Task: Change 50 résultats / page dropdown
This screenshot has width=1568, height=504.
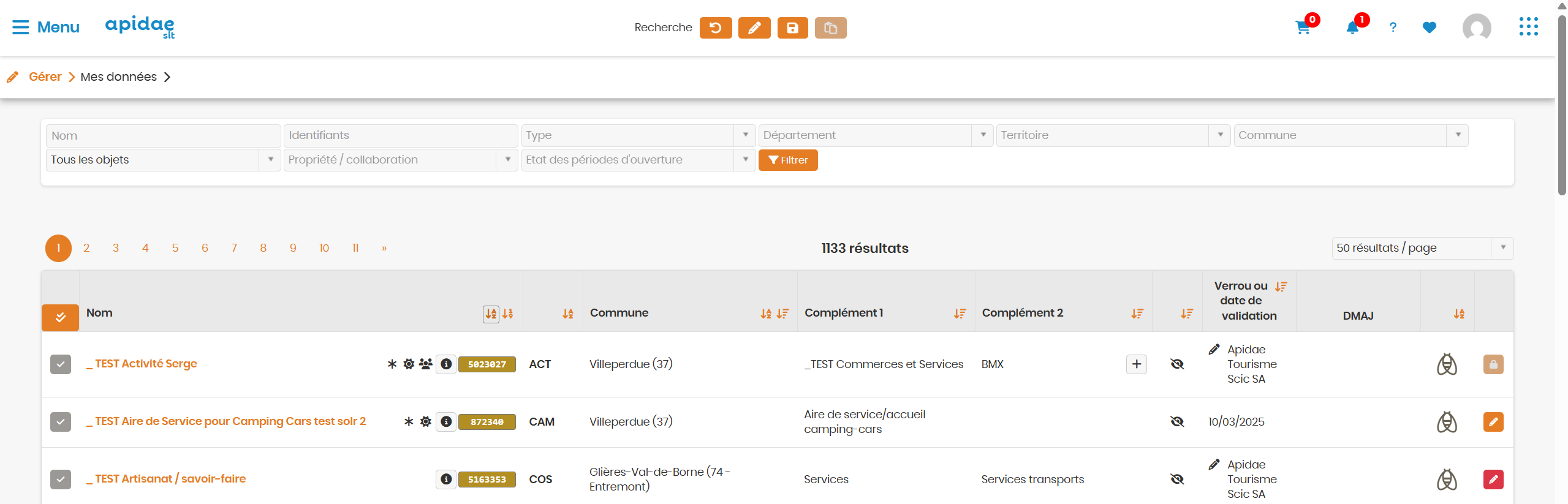Action: 1422,248
